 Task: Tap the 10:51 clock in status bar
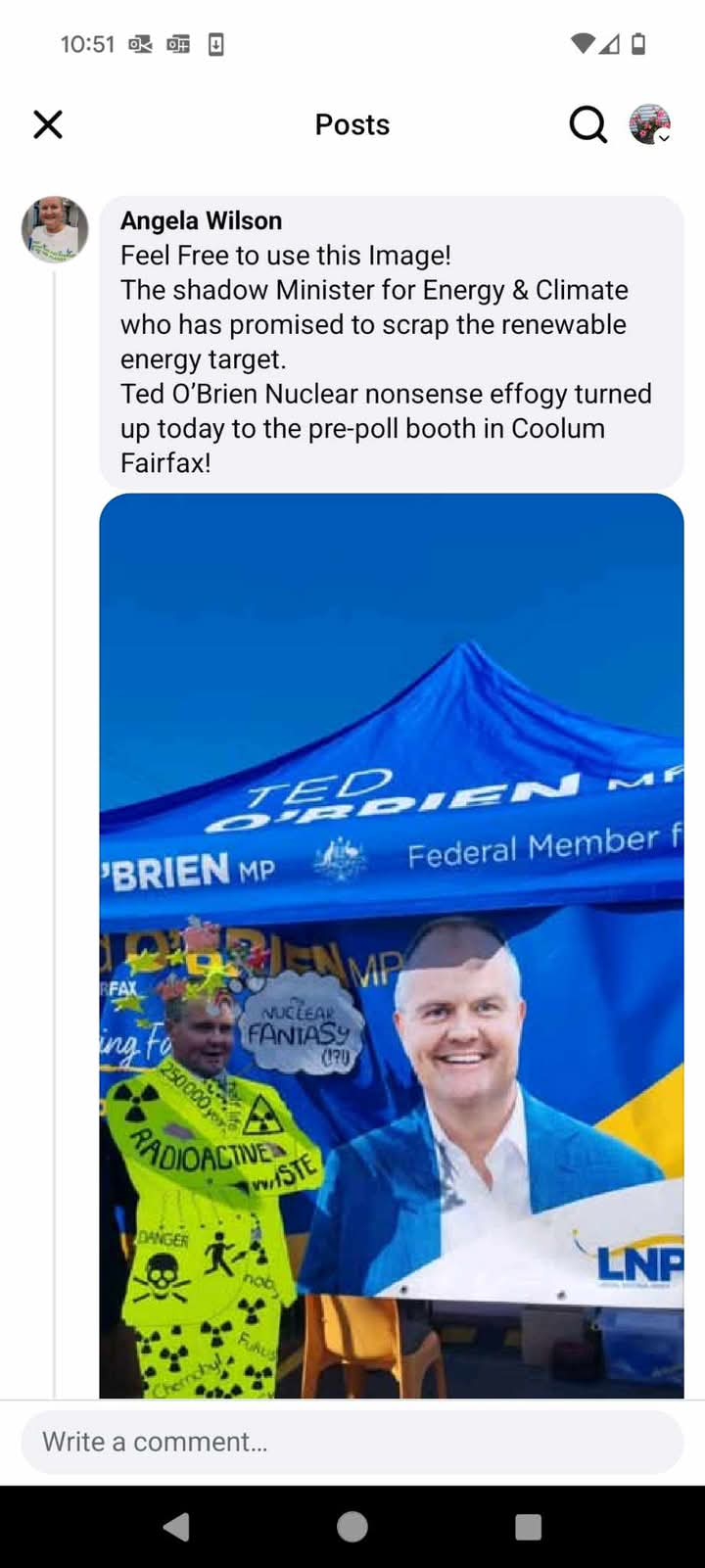tap(87, 44)
